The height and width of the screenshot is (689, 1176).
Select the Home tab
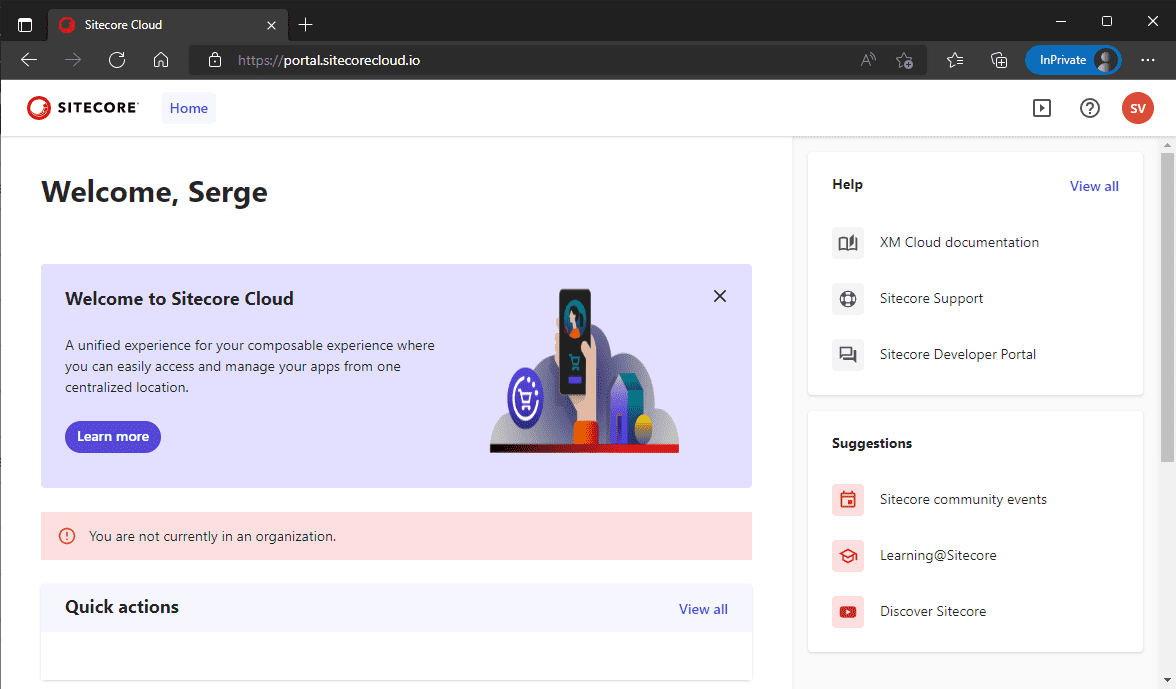(189, 108)
